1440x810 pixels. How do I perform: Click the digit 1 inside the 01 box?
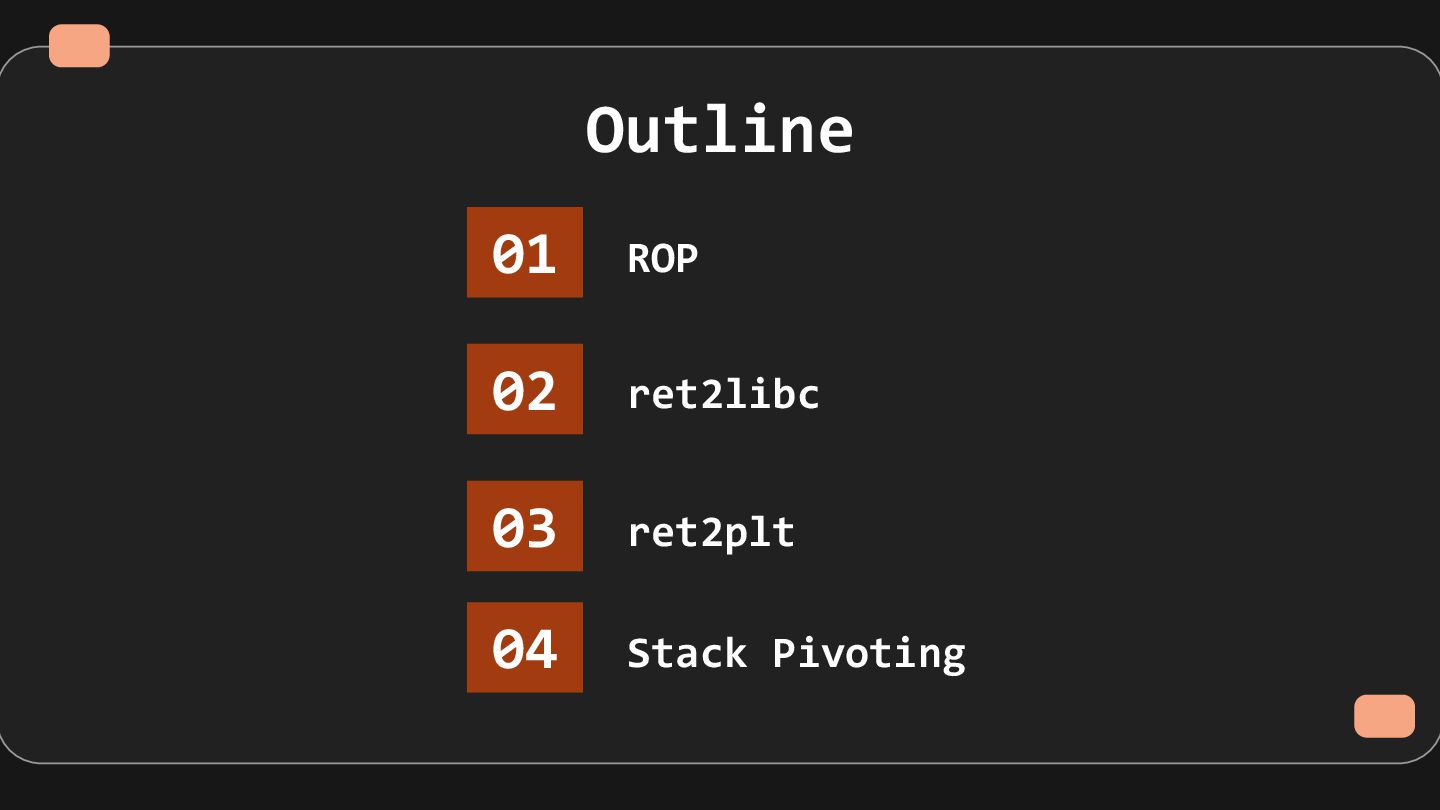[x=541, y=254]
